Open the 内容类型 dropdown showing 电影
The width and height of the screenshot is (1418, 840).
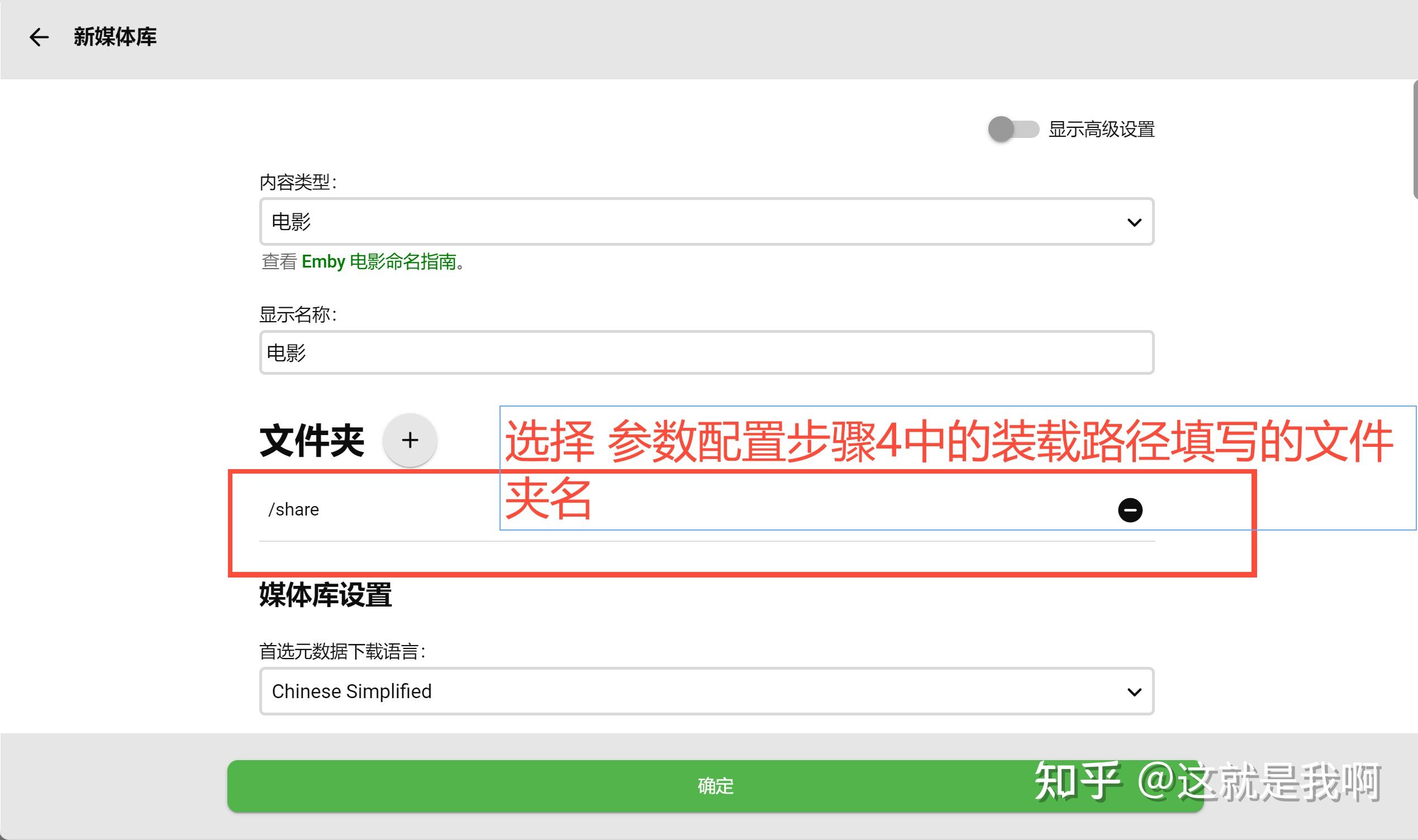[x=706, y=222]
